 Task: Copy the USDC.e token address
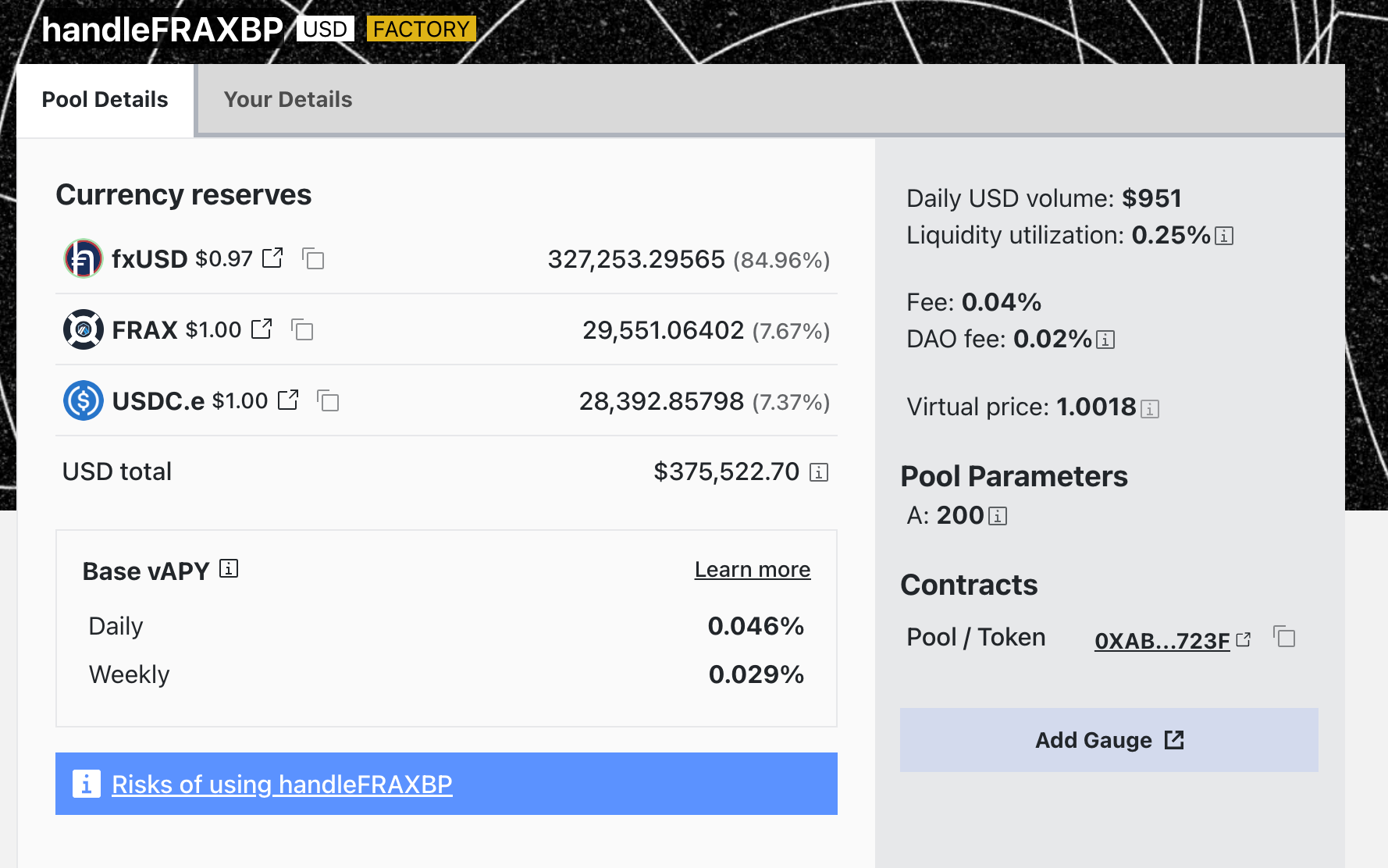tap(328, 401)
